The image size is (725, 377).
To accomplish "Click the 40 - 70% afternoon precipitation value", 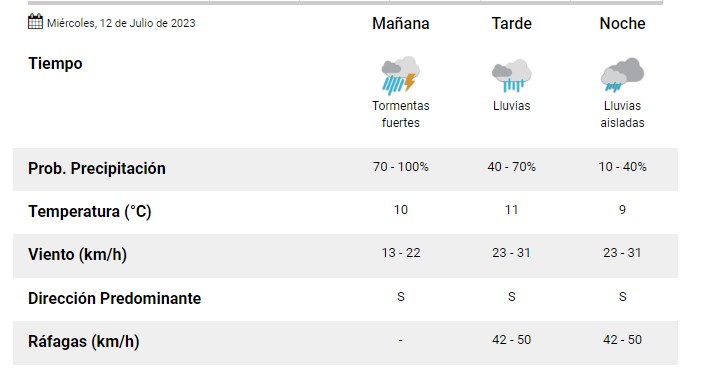I will (511, 167).
